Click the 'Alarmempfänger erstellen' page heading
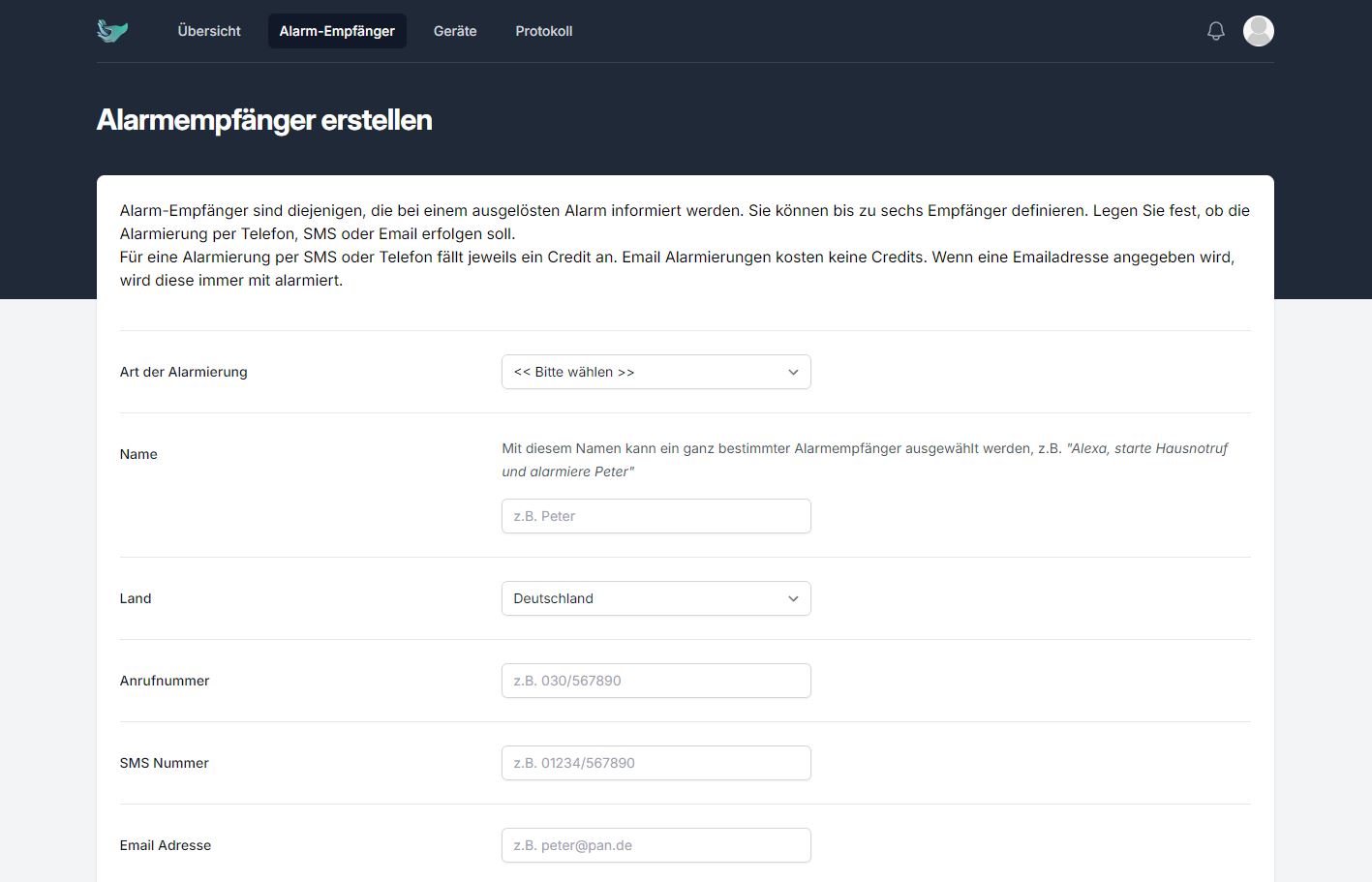The image size is (1372, 882). click(264, 120)
